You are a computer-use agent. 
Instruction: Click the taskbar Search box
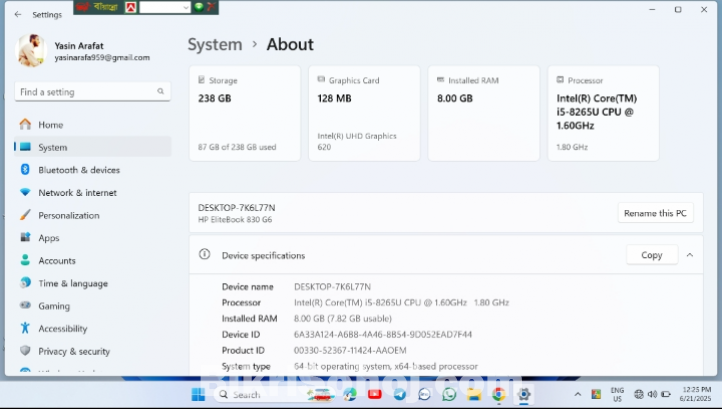point(274,394)
